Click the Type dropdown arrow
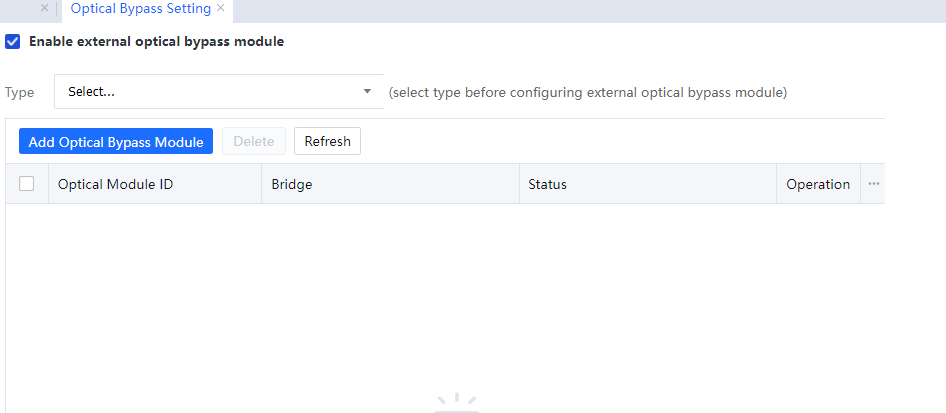 click(367, 92)
